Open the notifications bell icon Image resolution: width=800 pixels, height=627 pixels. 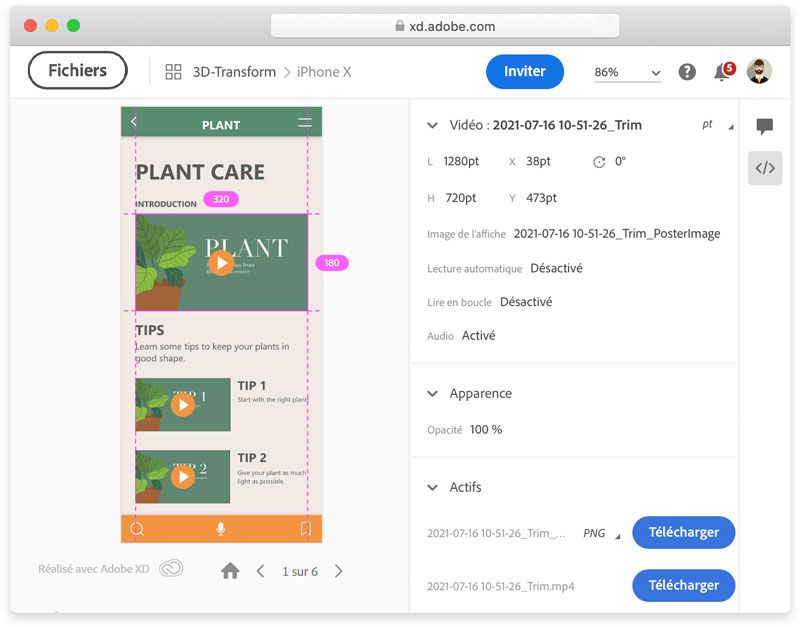click(x=722, y=71)
